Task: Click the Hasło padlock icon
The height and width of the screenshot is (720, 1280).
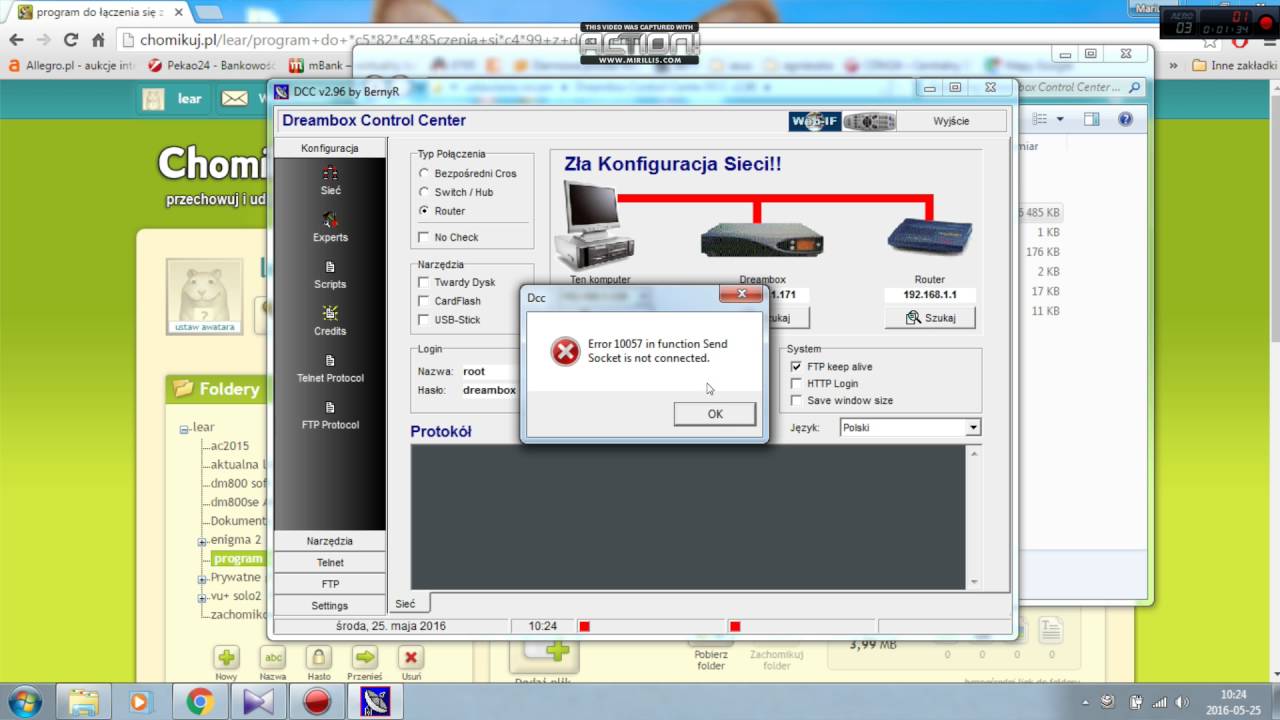Action: (319, 657)
